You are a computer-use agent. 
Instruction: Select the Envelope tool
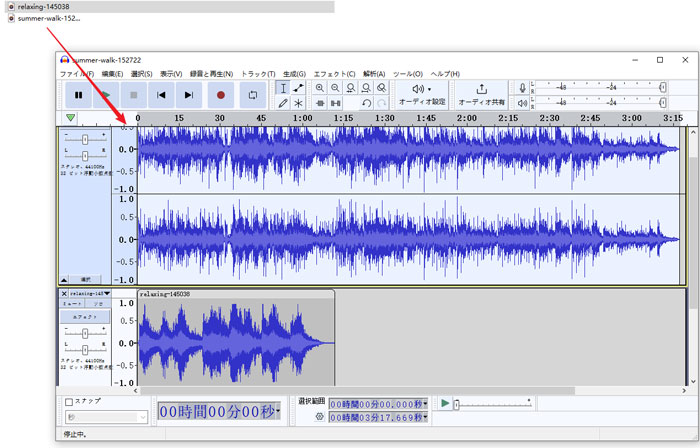coord(298,88)
